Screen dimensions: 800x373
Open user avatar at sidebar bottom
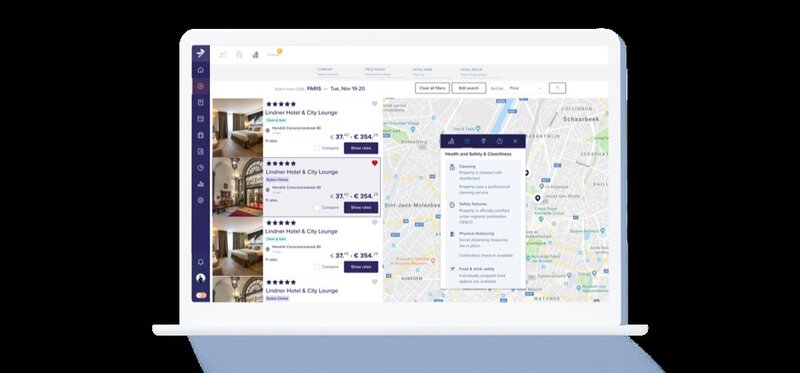click(x=201, y=278)
